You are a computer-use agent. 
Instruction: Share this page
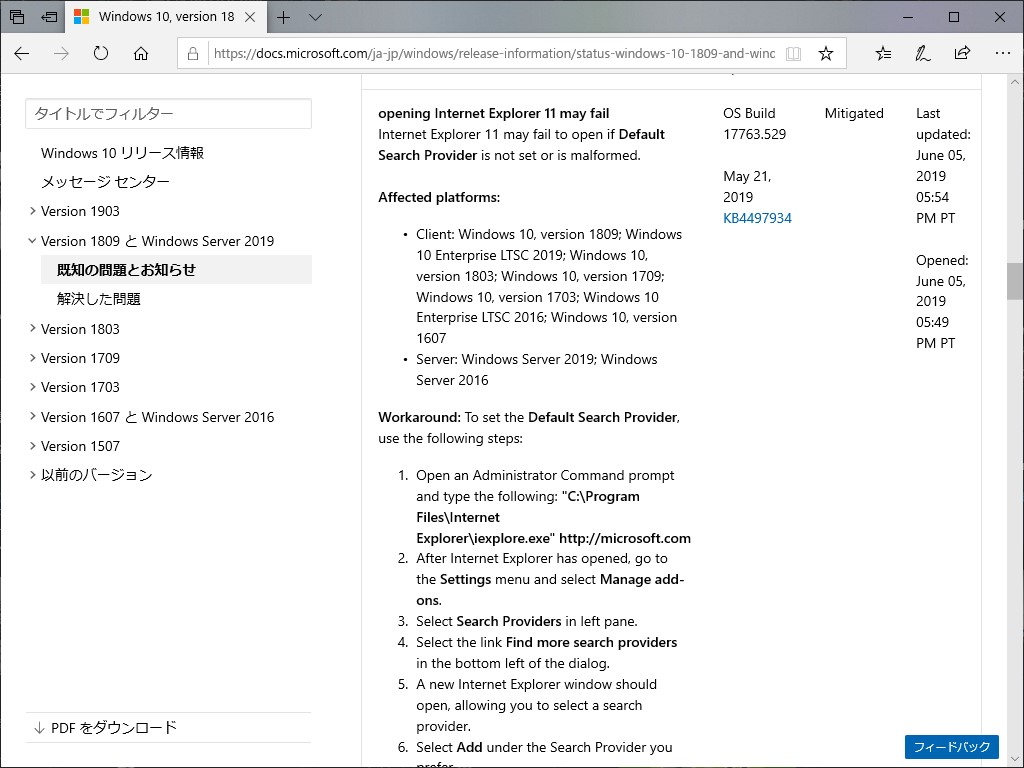(x=962, y=53)
